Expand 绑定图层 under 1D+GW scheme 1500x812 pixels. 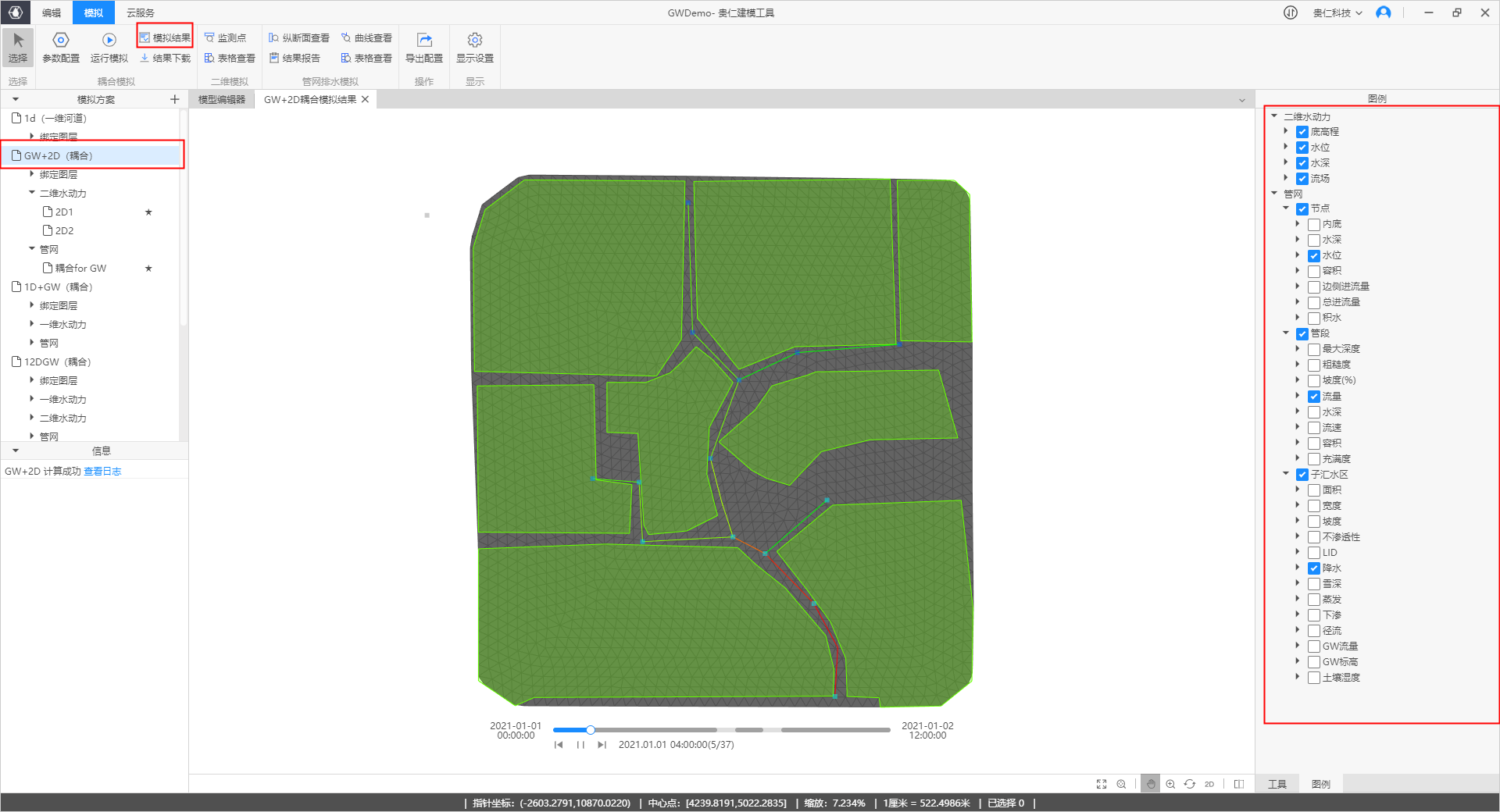[32, 305]
